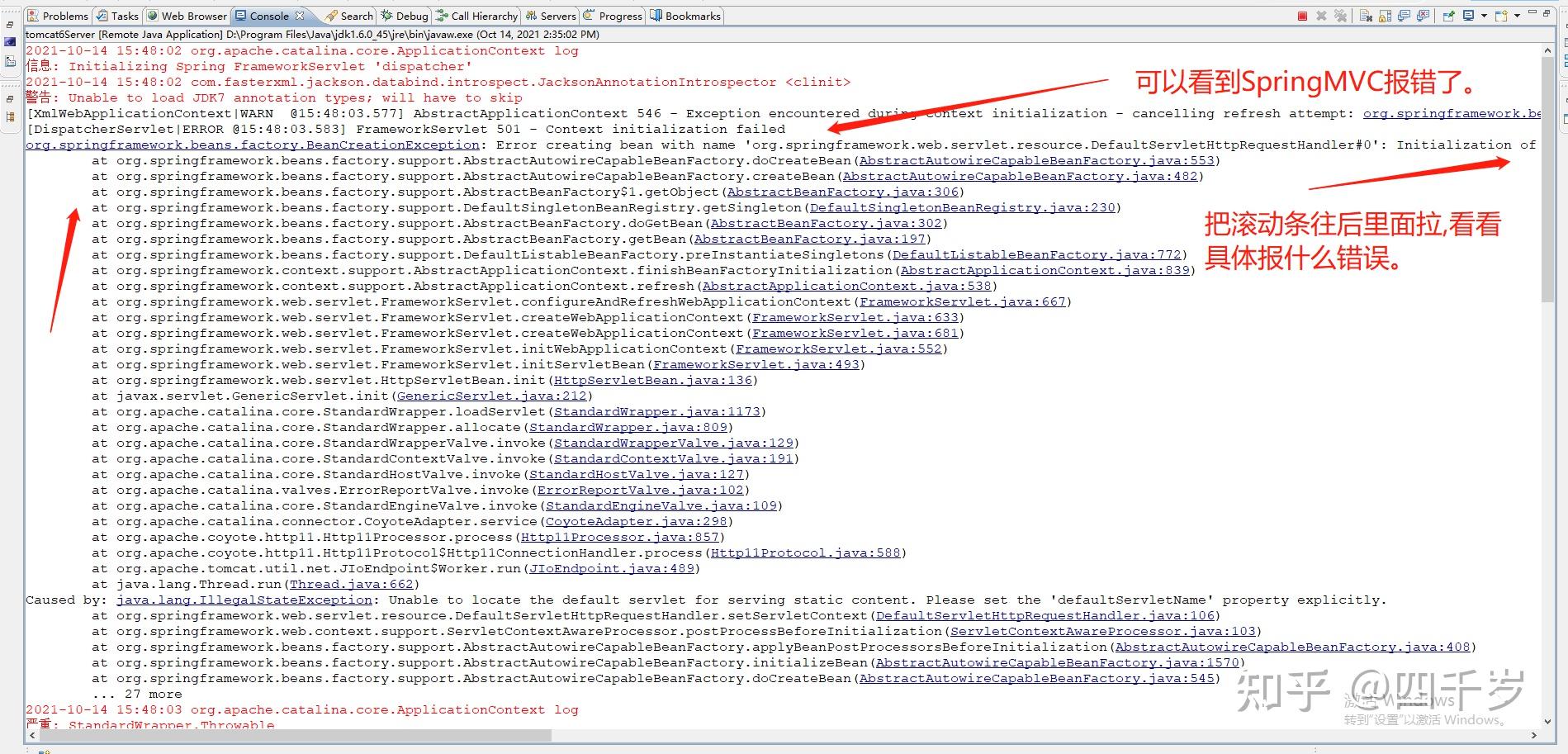The image size is (1568, 754).
Task: Remove all terminated launches via the double-X icon
Action: click(1340, 16)
